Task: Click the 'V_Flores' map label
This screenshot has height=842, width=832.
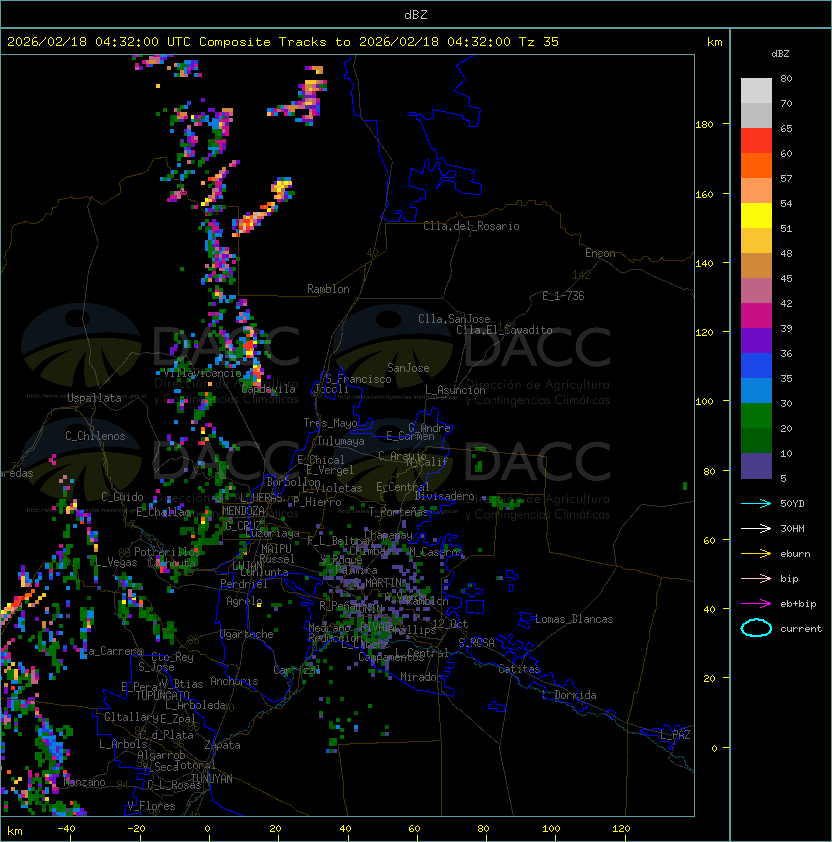Action: 151,806
